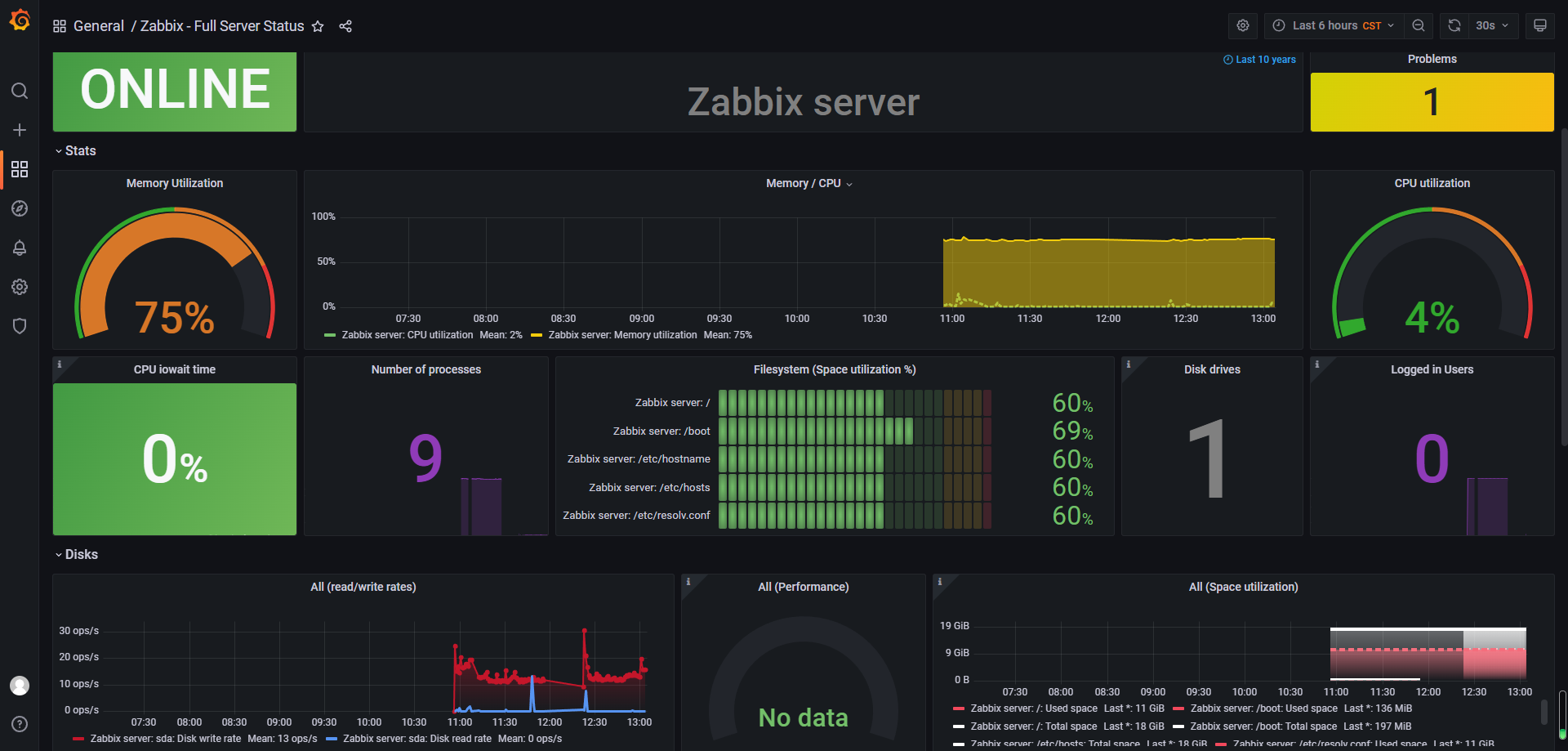Show info for All (Space utilization) panel
This screenshot has height=751, width=1568.
coord(940,582)
